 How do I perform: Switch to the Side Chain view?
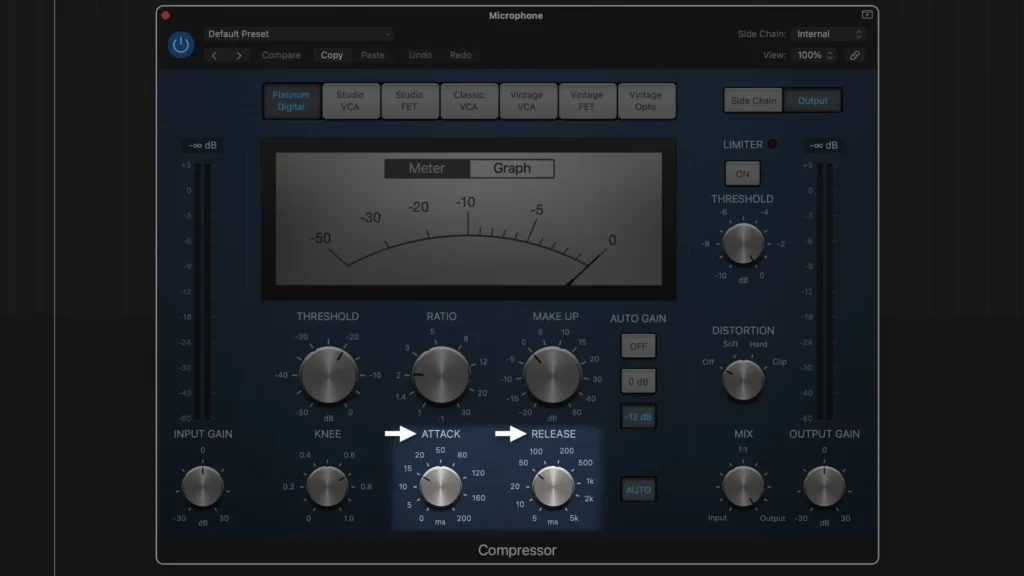click(753, 101)
